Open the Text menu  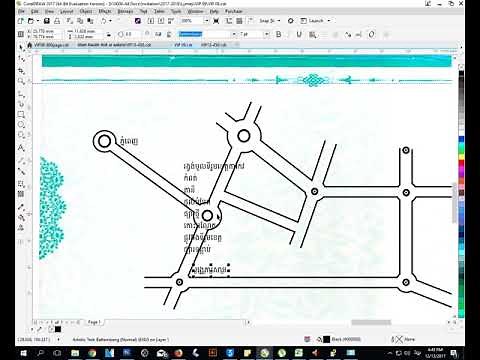(x=144, y=11)
